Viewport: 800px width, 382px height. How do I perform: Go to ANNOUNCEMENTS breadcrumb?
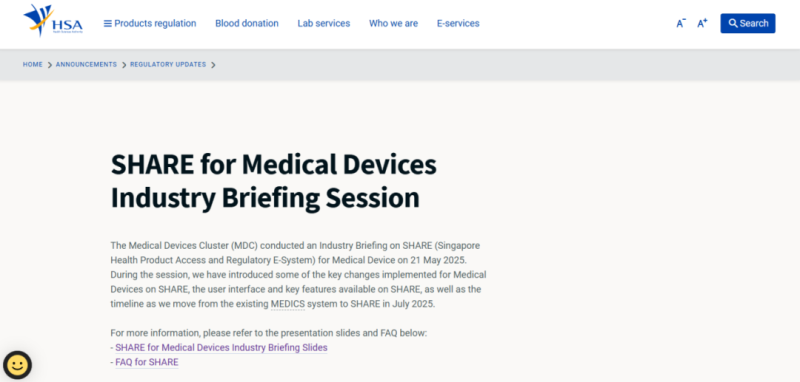tap(86, 65)
